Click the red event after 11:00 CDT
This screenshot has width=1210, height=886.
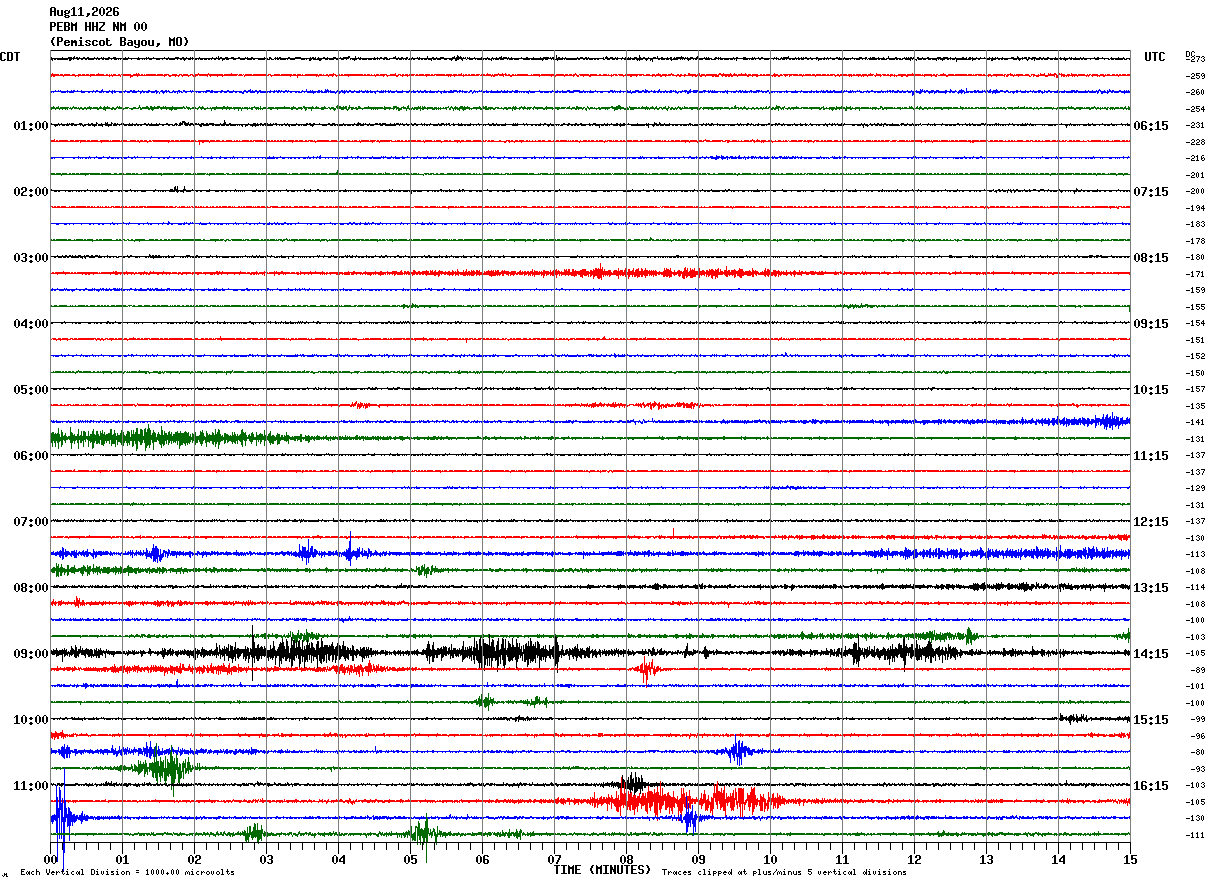click(x=690, y=801)
